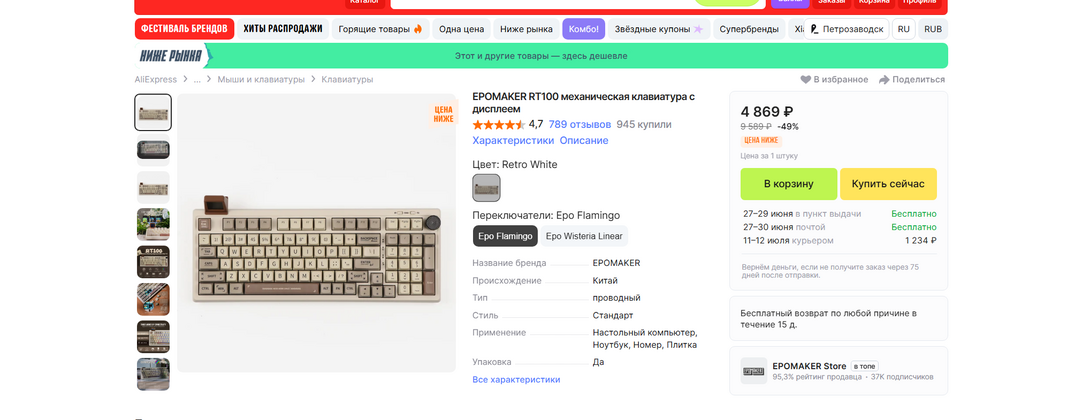Click the EPOMAKER Store logo icon
Screen dimensions: 1090x420
754,371
